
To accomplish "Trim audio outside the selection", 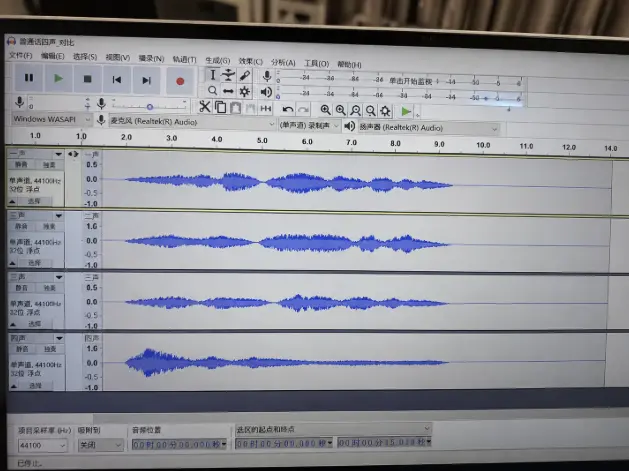I will 251,108.
